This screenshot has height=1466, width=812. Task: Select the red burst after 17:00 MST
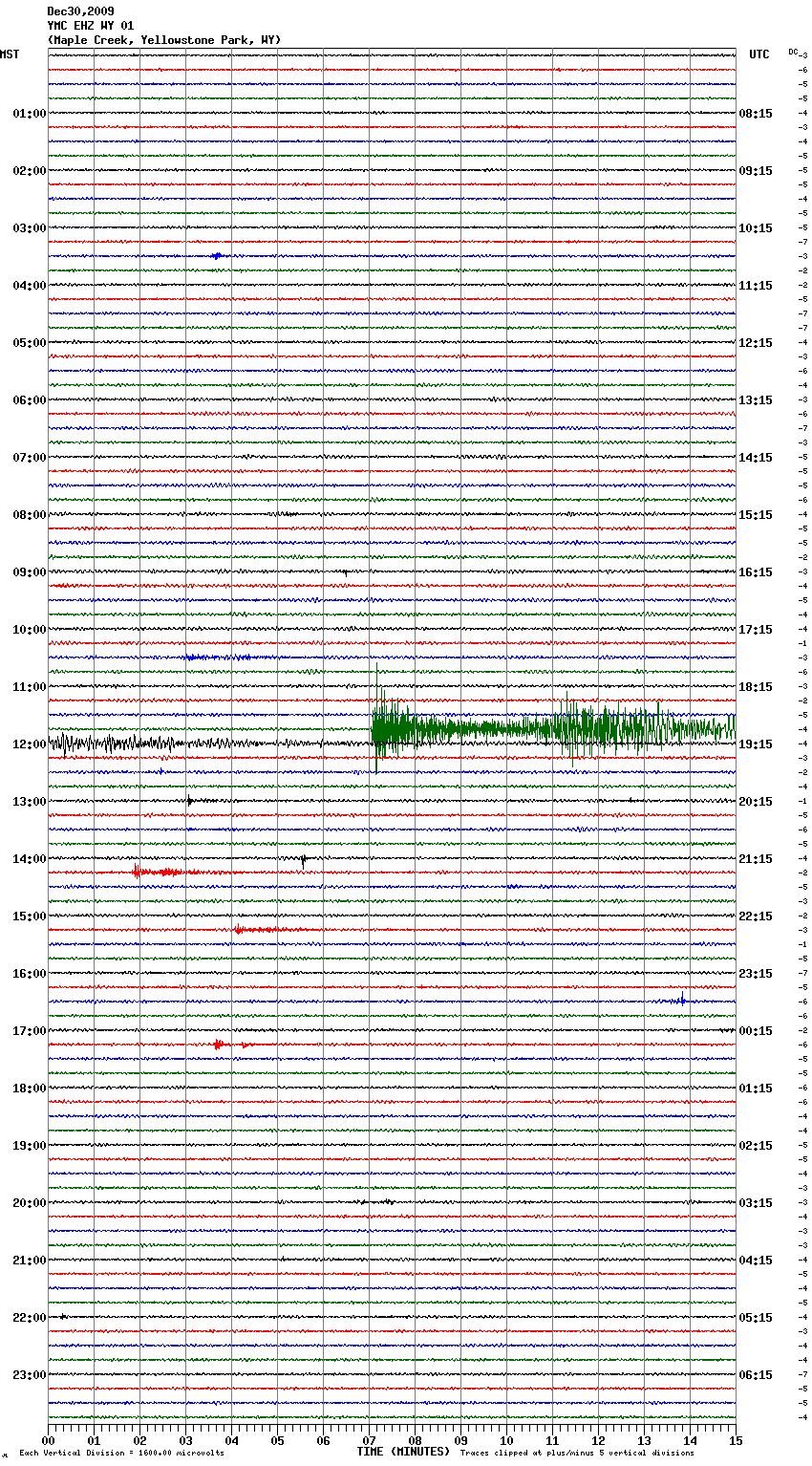(x=224, y=1045)
